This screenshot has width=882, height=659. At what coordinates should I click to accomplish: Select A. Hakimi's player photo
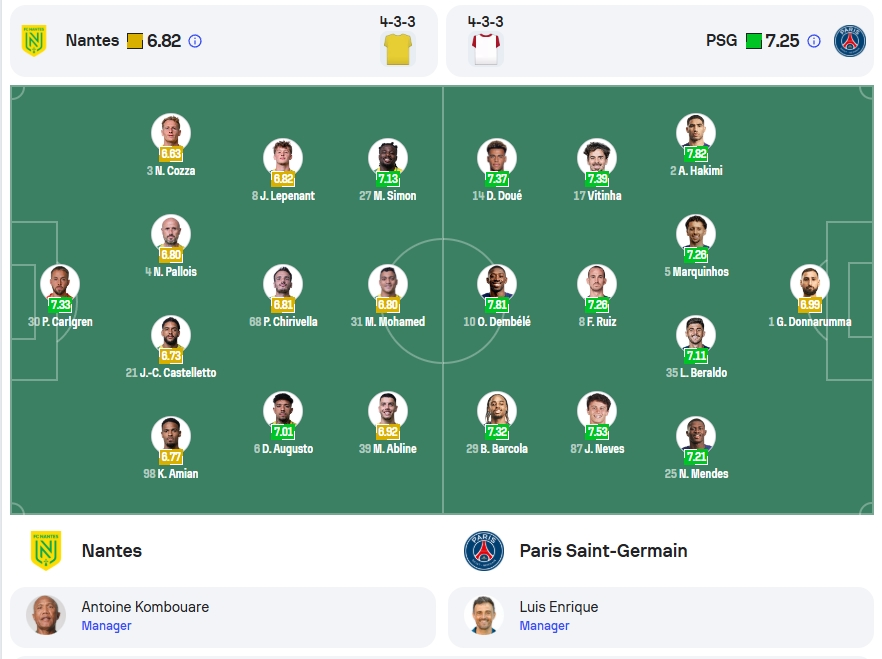click(x=696, y=133)
